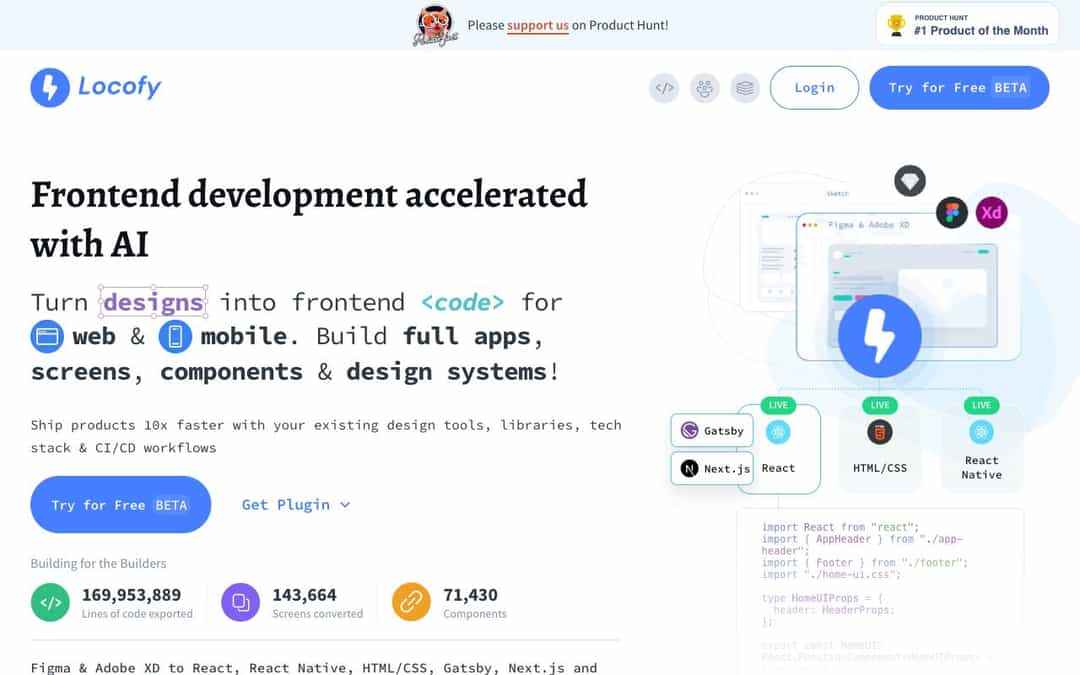This screenshot has width=1080, height=675.
Task: Click the Figma logo icon
Action: 951,213
